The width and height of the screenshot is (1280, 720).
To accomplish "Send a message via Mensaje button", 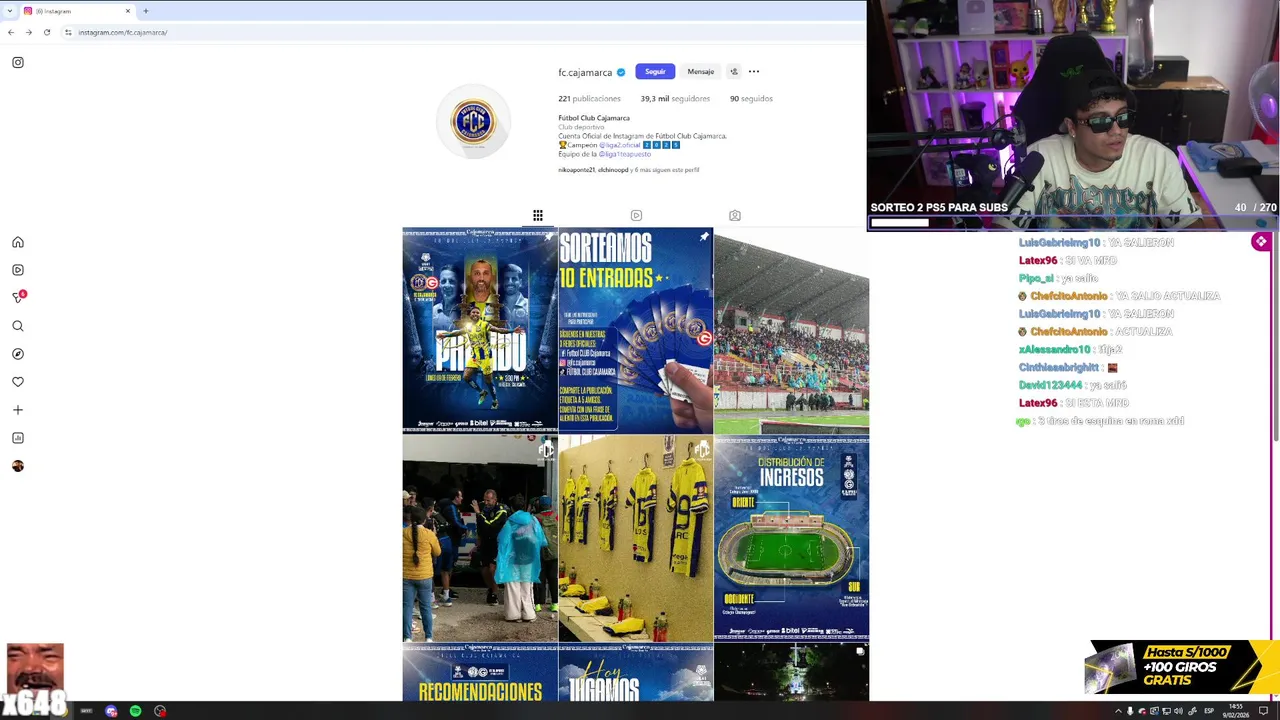I will (701, 72).
